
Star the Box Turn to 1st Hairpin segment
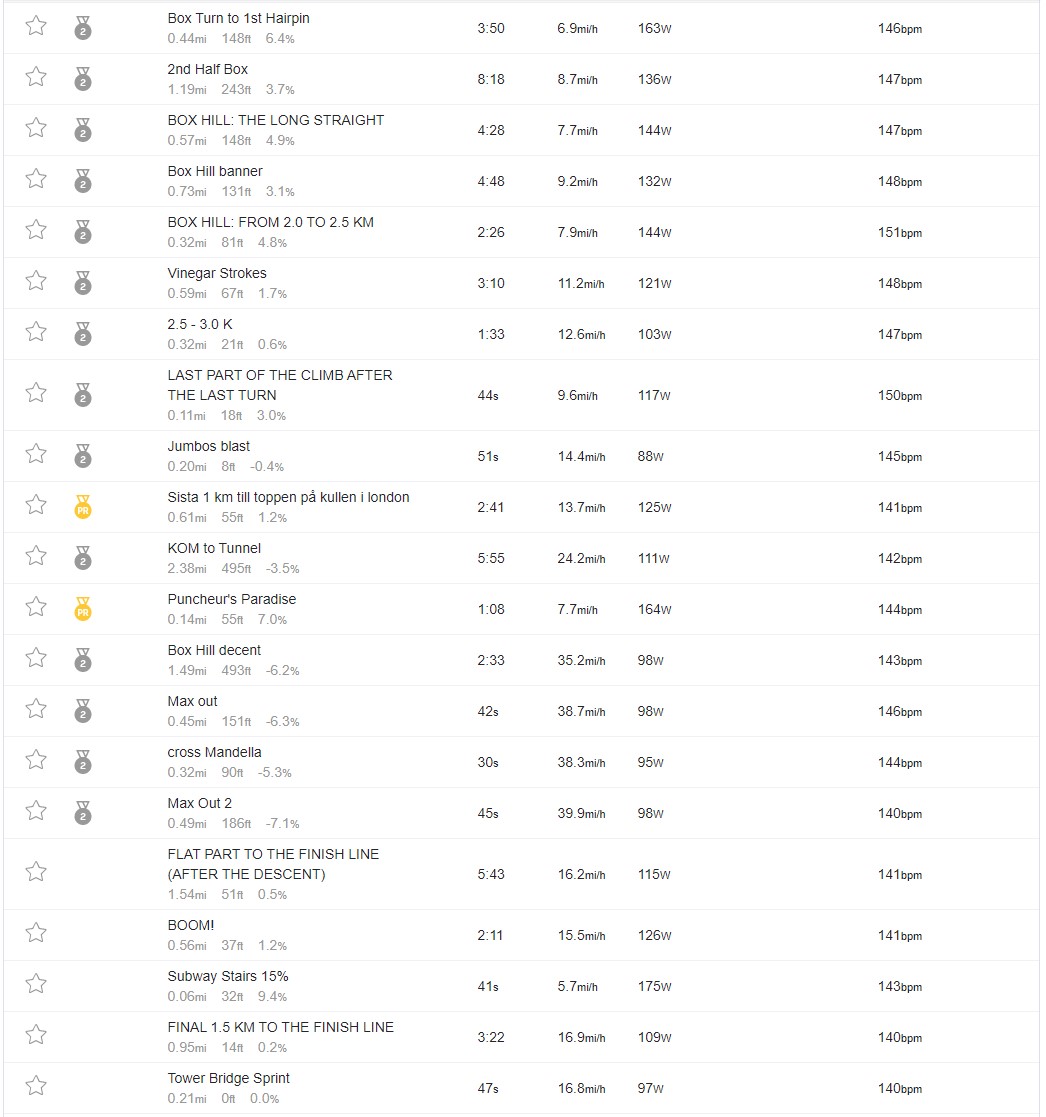coord(36,26)
